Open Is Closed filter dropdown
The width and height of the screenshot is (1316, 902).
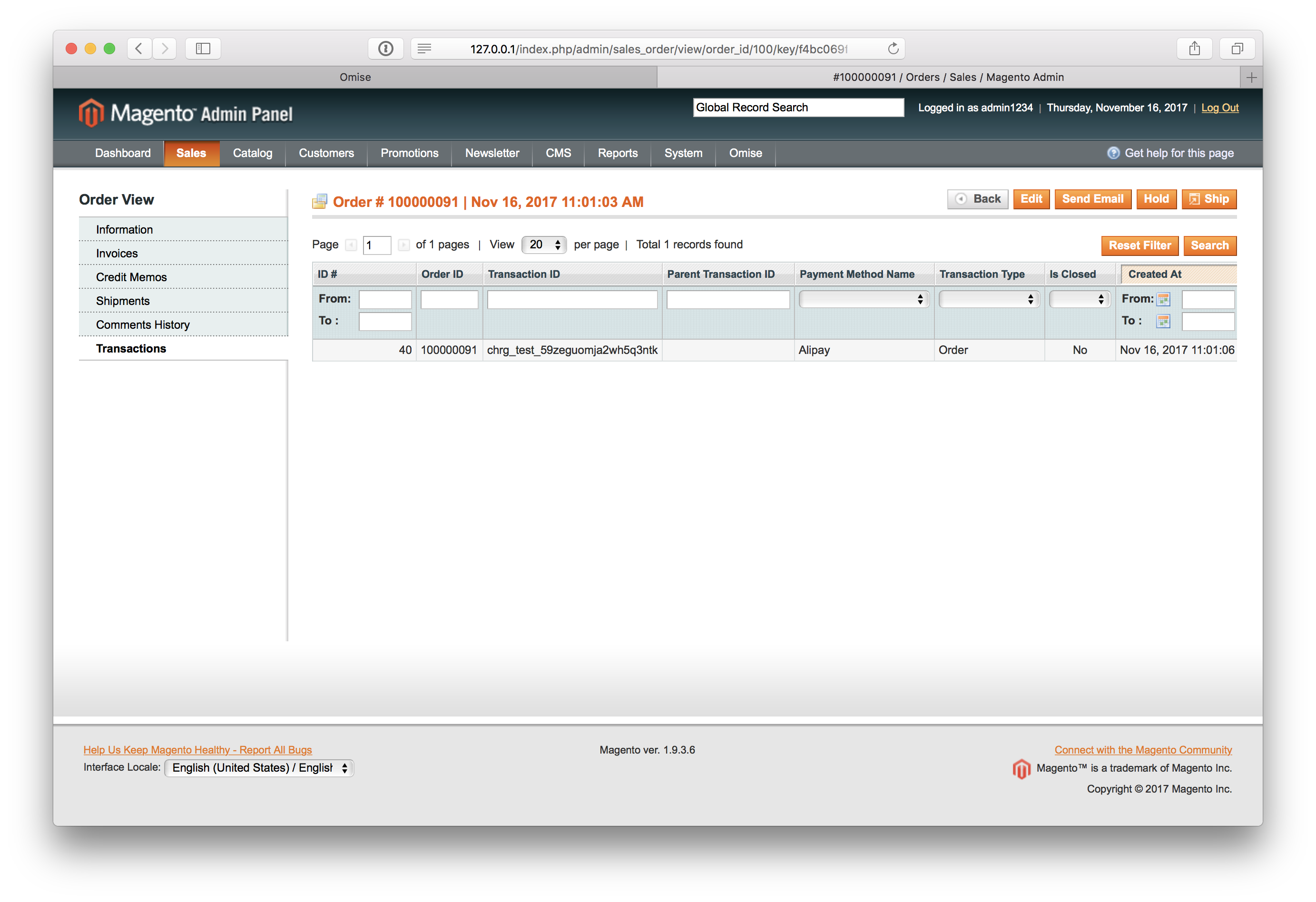(x=1080, y=299)
